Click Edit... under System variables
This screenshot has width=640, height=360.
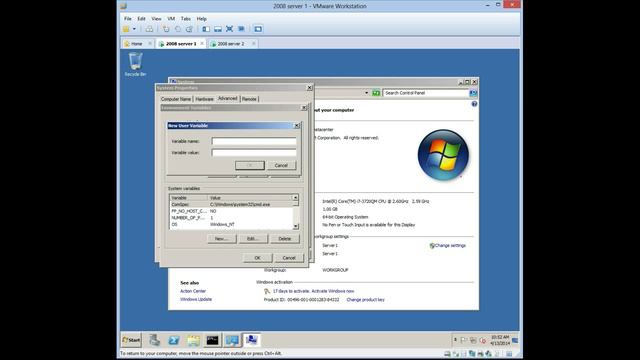pos(253,239)
